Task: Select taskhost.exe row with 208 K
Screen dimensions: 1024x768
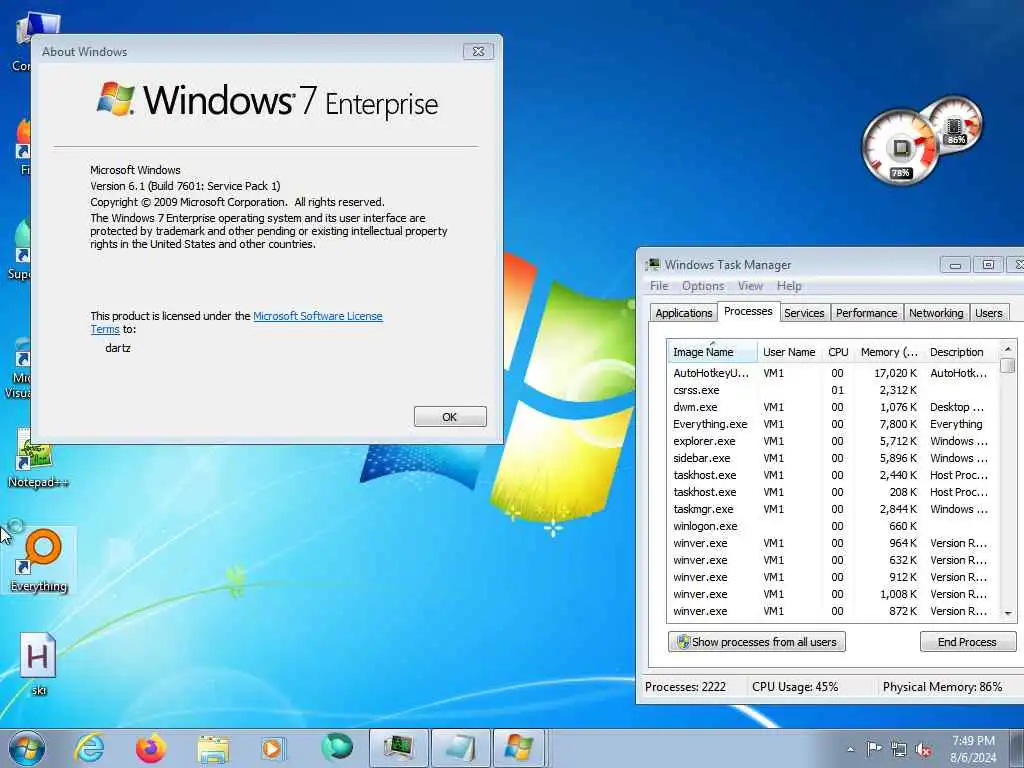Action: click(x=833, y=492)
